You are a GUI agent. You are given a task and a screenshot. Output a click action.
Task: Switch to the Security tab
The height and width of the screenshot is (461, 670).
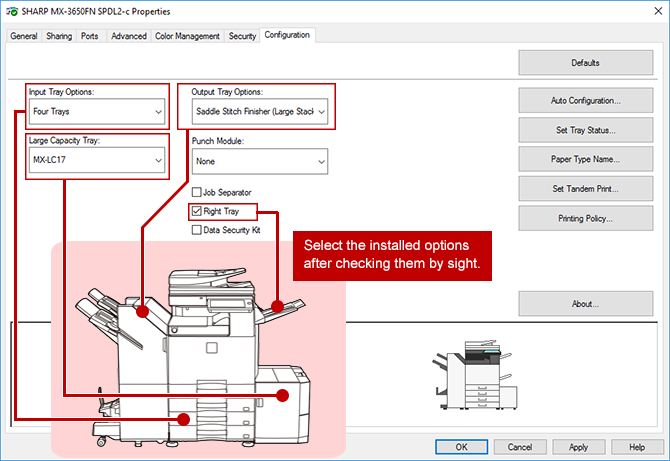tap(242, 36)
